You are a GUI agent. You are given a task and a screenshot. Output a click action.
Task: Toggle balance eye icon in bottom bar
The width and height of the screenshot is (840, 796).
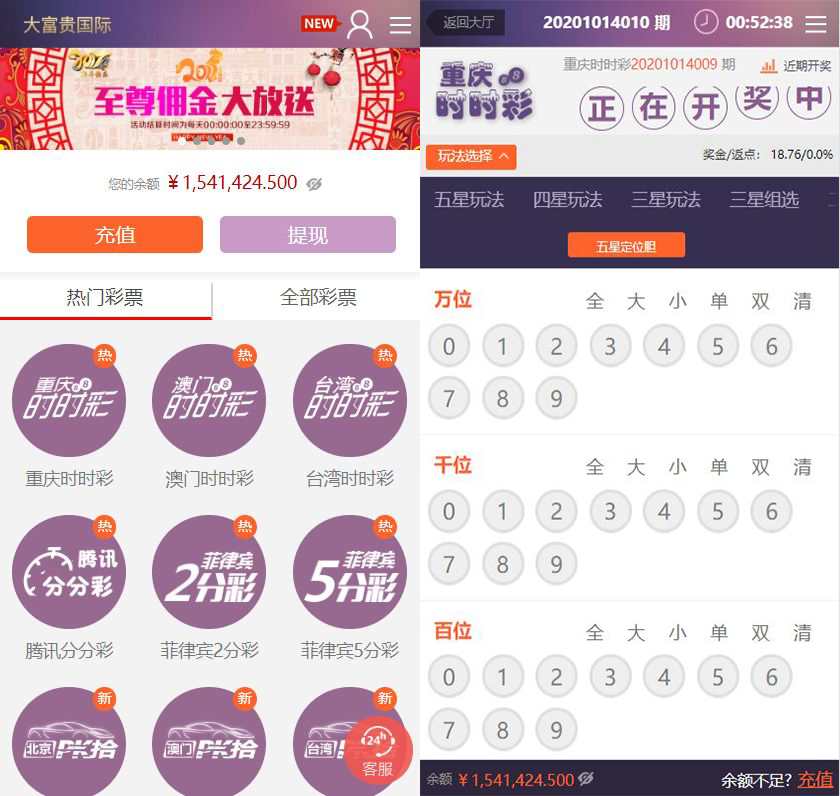tap(586, 778)
